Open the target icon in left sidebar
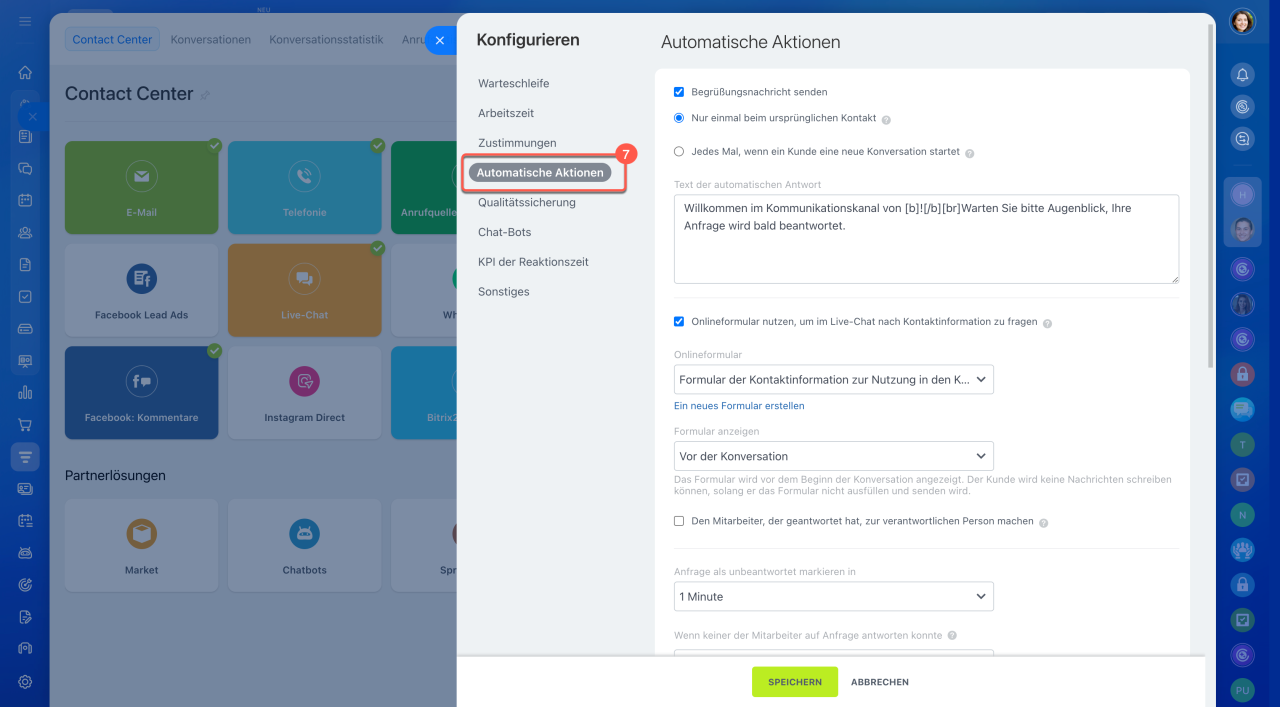The image size is (1280, 707). (x=25, y=585)
